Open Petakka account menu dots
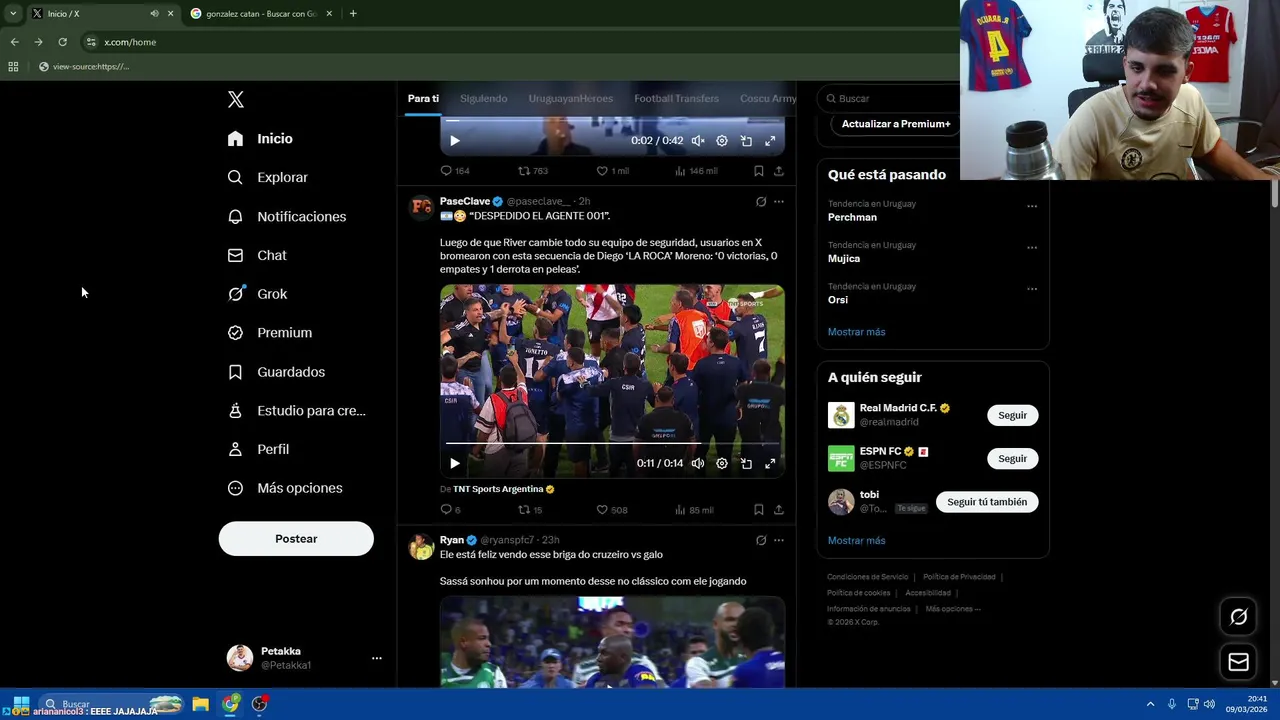This screenshot has width=1280, height=720. tap(377, 658)
